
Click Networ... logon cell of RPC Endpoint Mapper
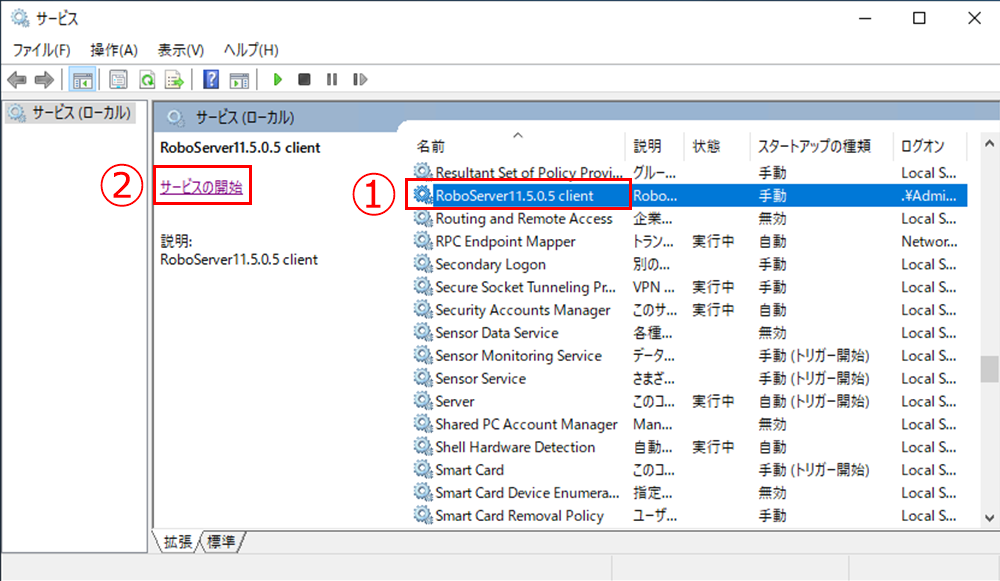(x=929, y=242)
